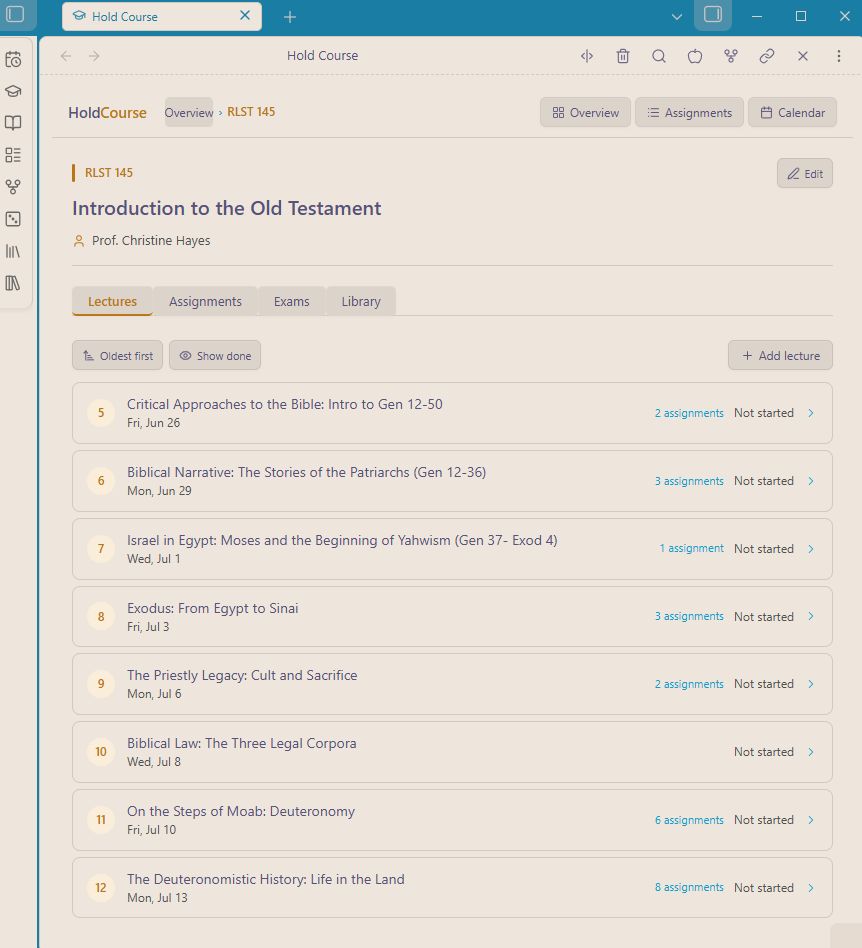862x948 pixels.
Task: Click the magnifier search icon in toolbar
Action: (x=659, y=56)
